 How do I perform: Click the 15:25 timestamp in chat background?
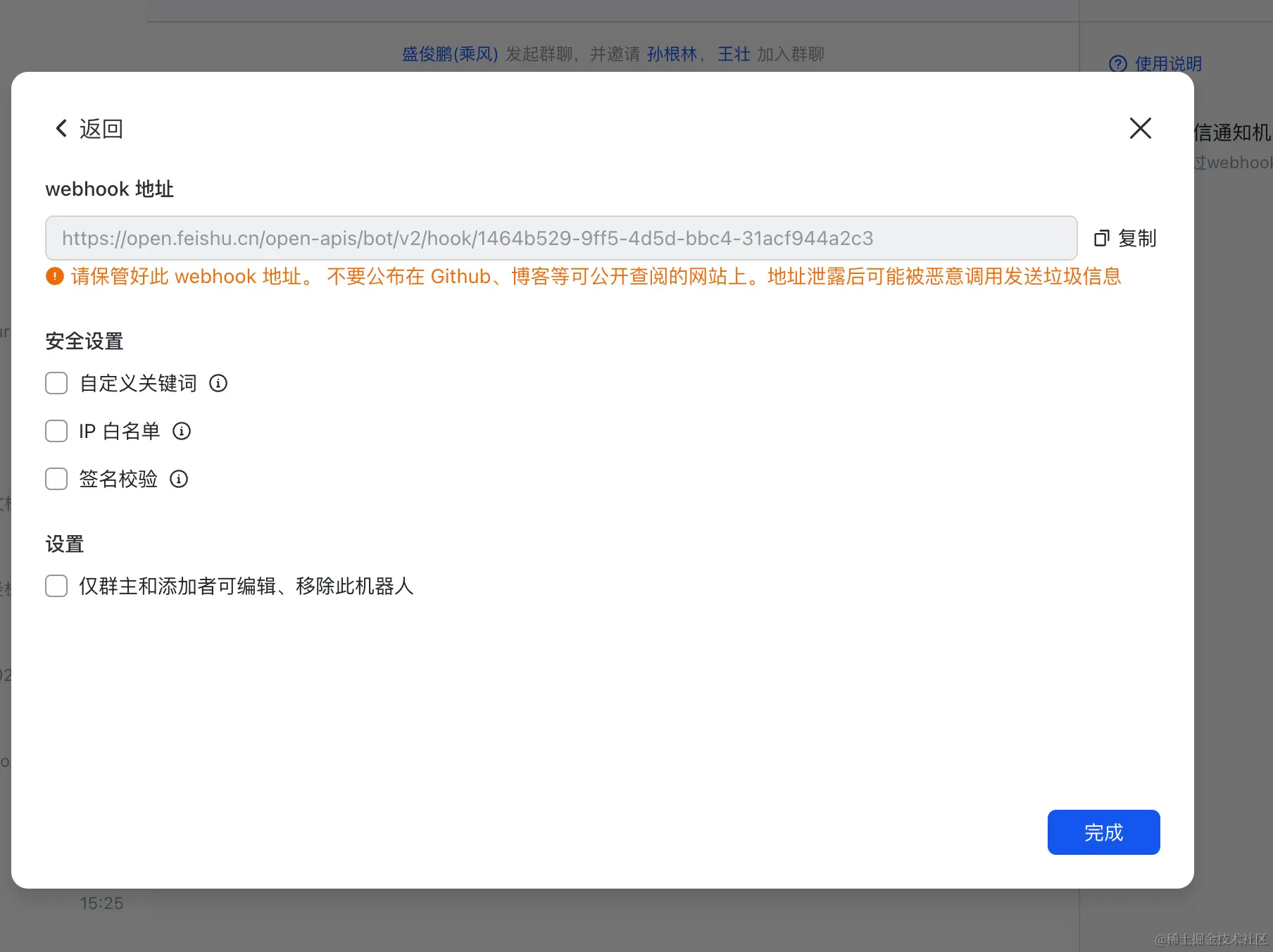(x=101, y=903)
